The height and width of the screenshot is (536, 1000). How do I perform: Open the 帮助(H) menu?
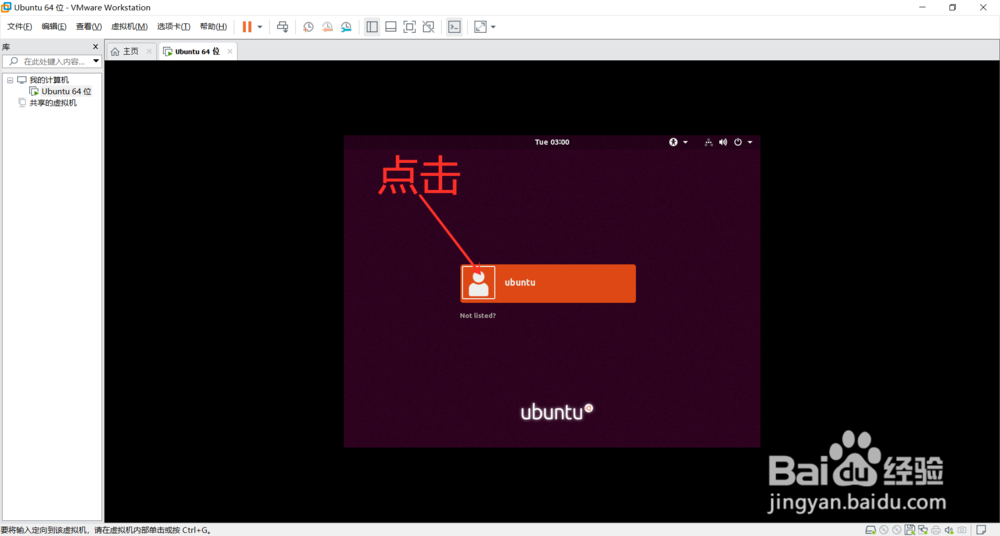pyautogui.click(x=213, y=27)
